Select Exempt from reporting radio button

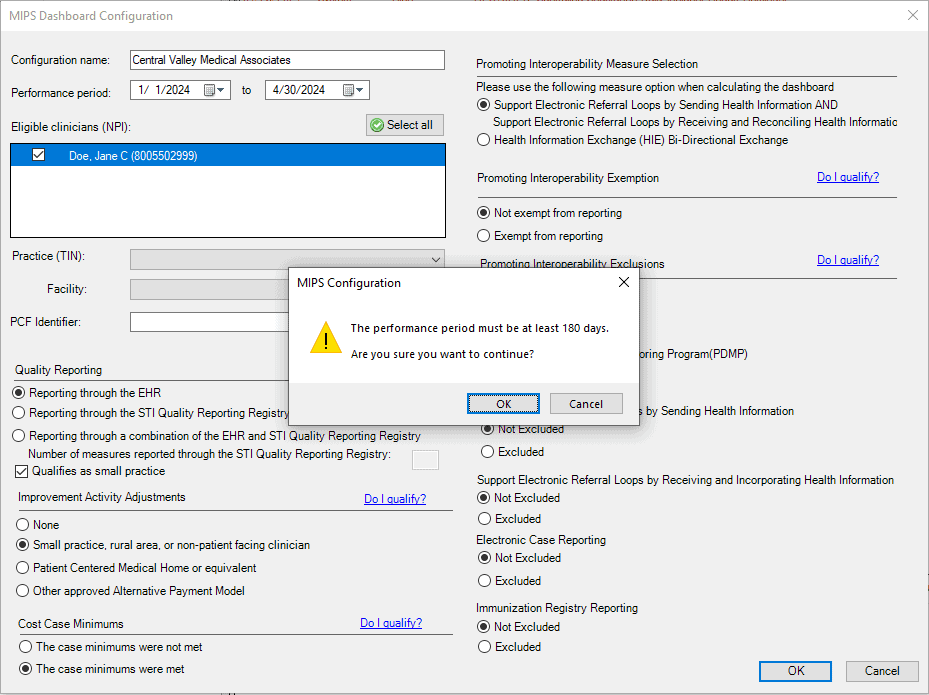pos(484,236)
